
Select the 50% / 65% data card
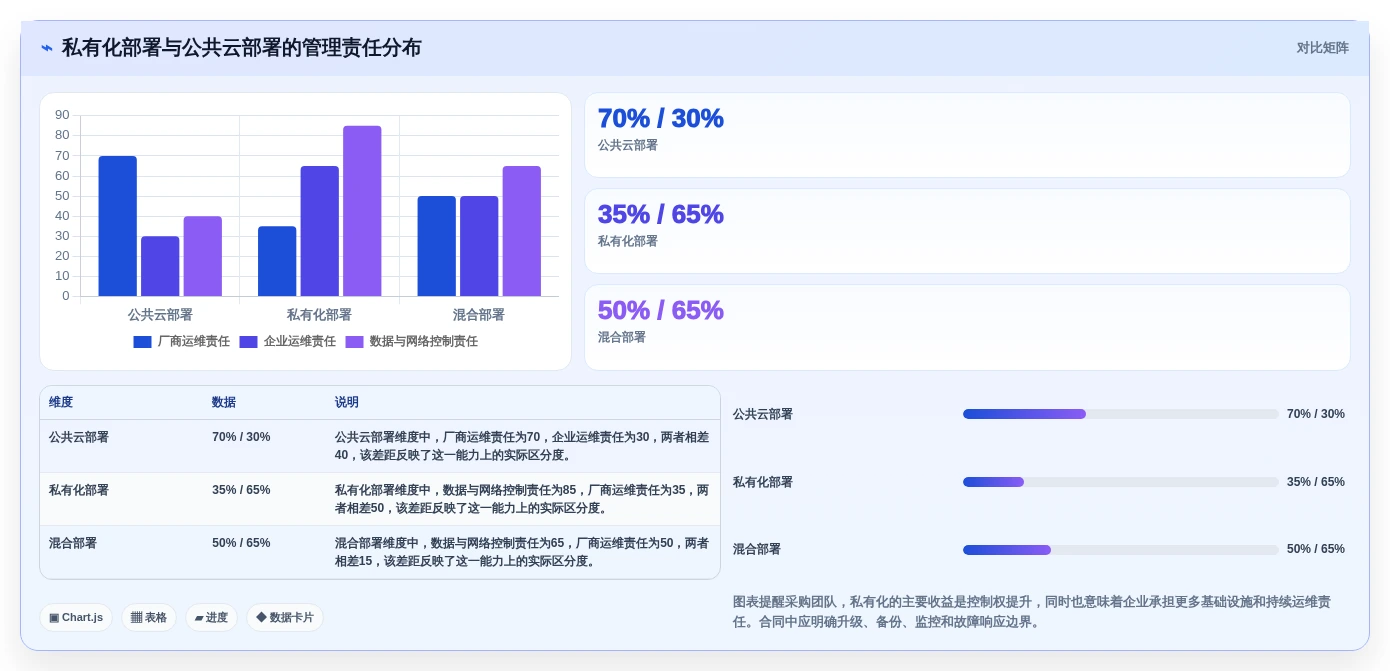pyautogui.click(x=967, y=327)
